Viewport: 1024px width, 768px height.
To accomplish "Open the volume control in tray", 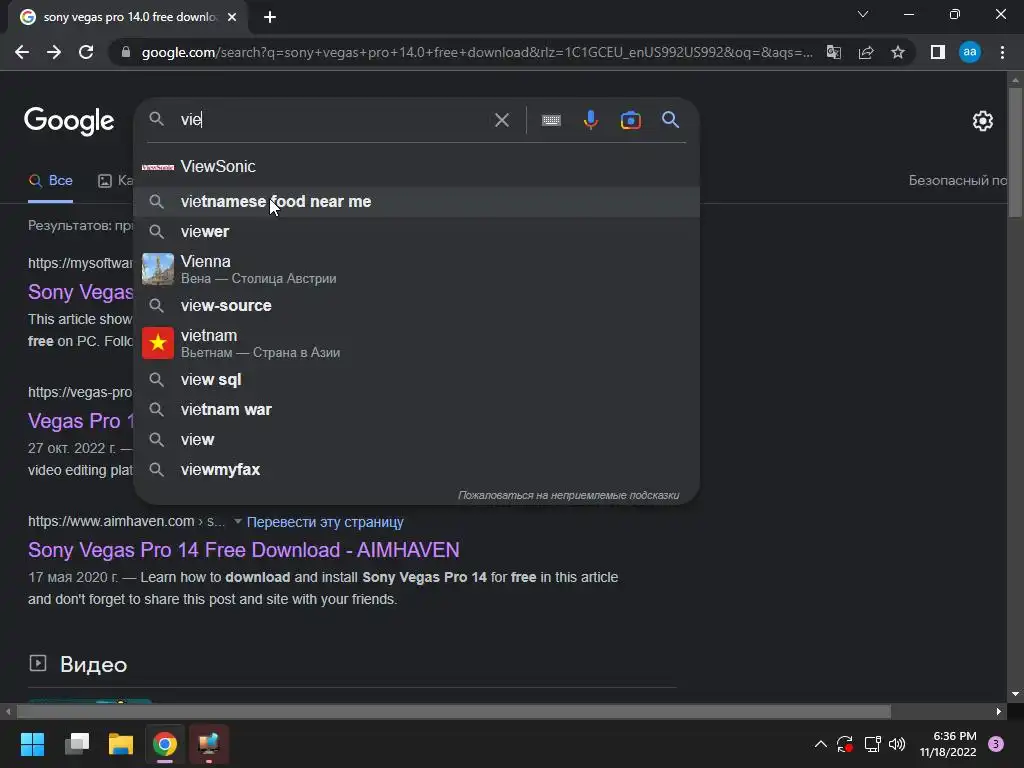I will click(897, 744).
